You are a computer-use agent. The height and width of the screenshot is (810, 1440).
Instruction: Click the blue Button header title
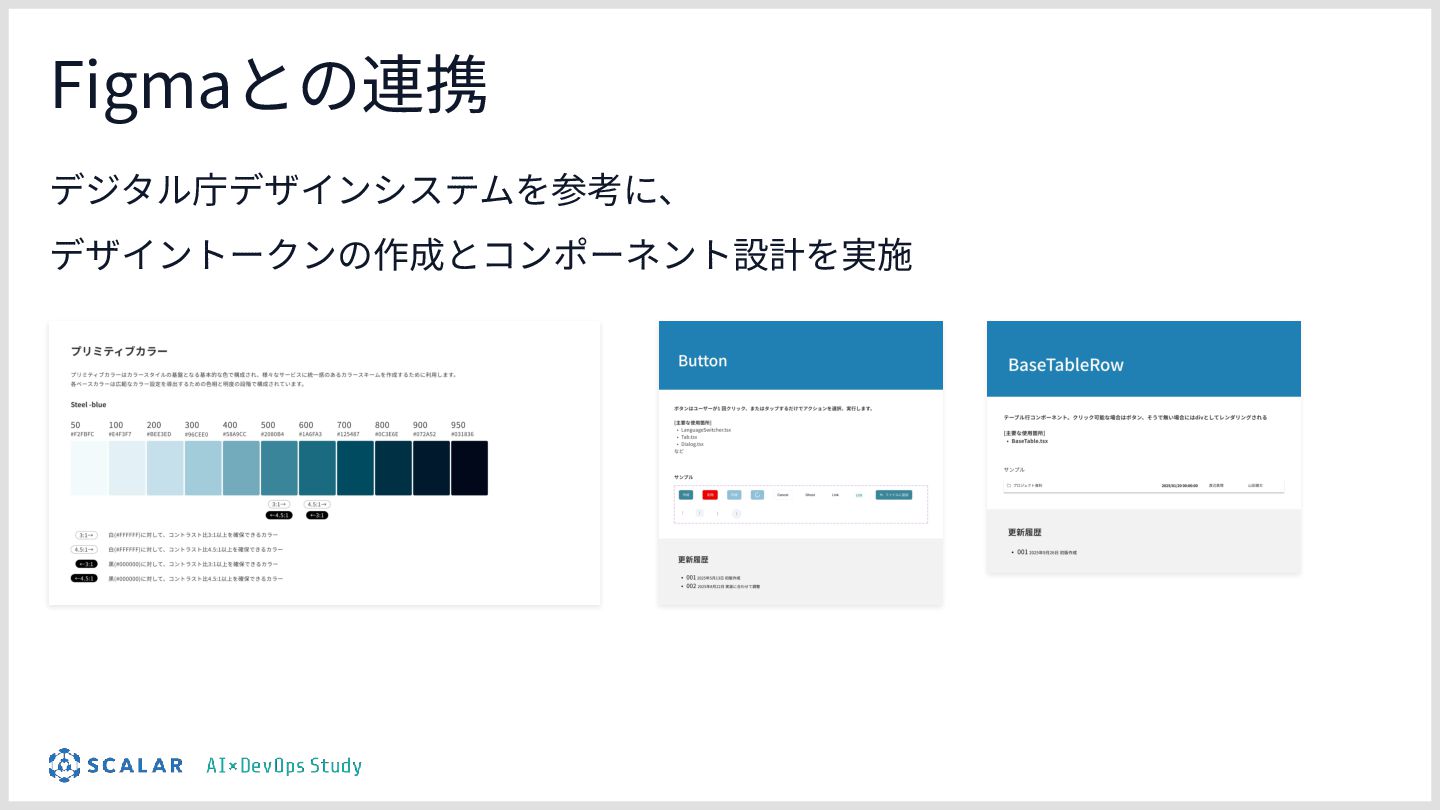[702, 361]
